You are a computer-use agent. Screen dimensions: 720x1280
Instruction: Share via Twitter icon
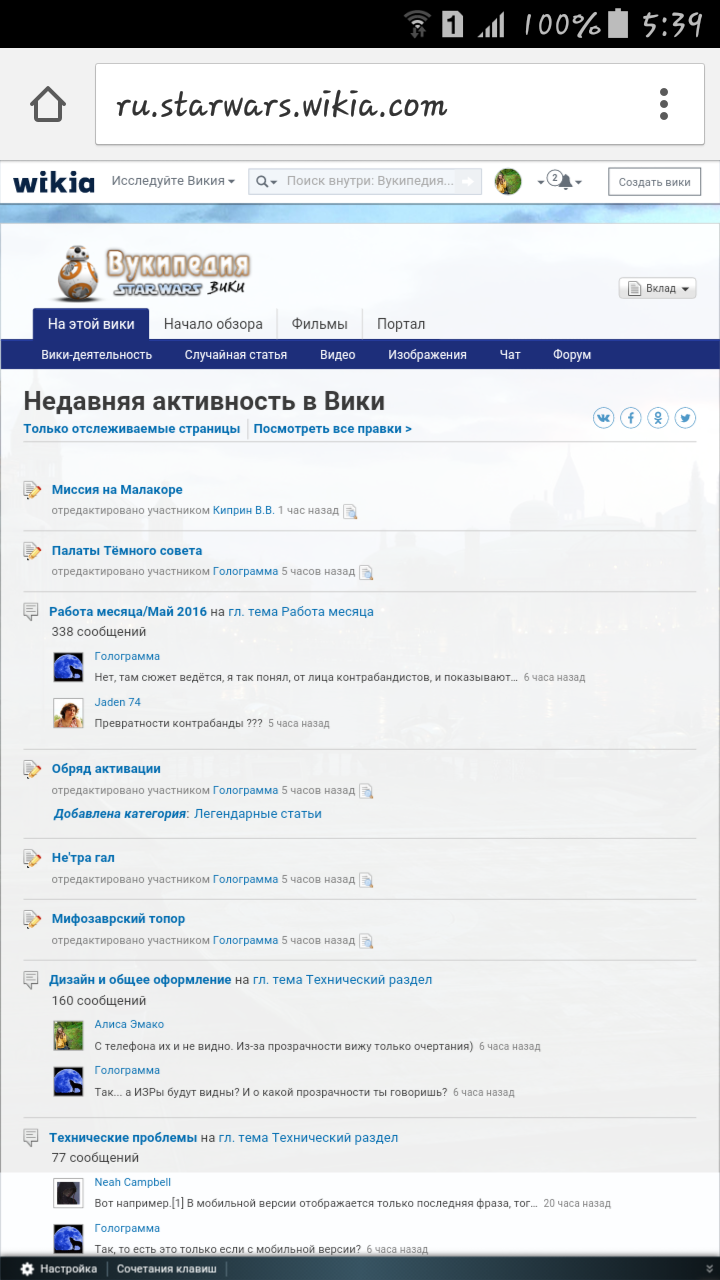tap(685, 418)
